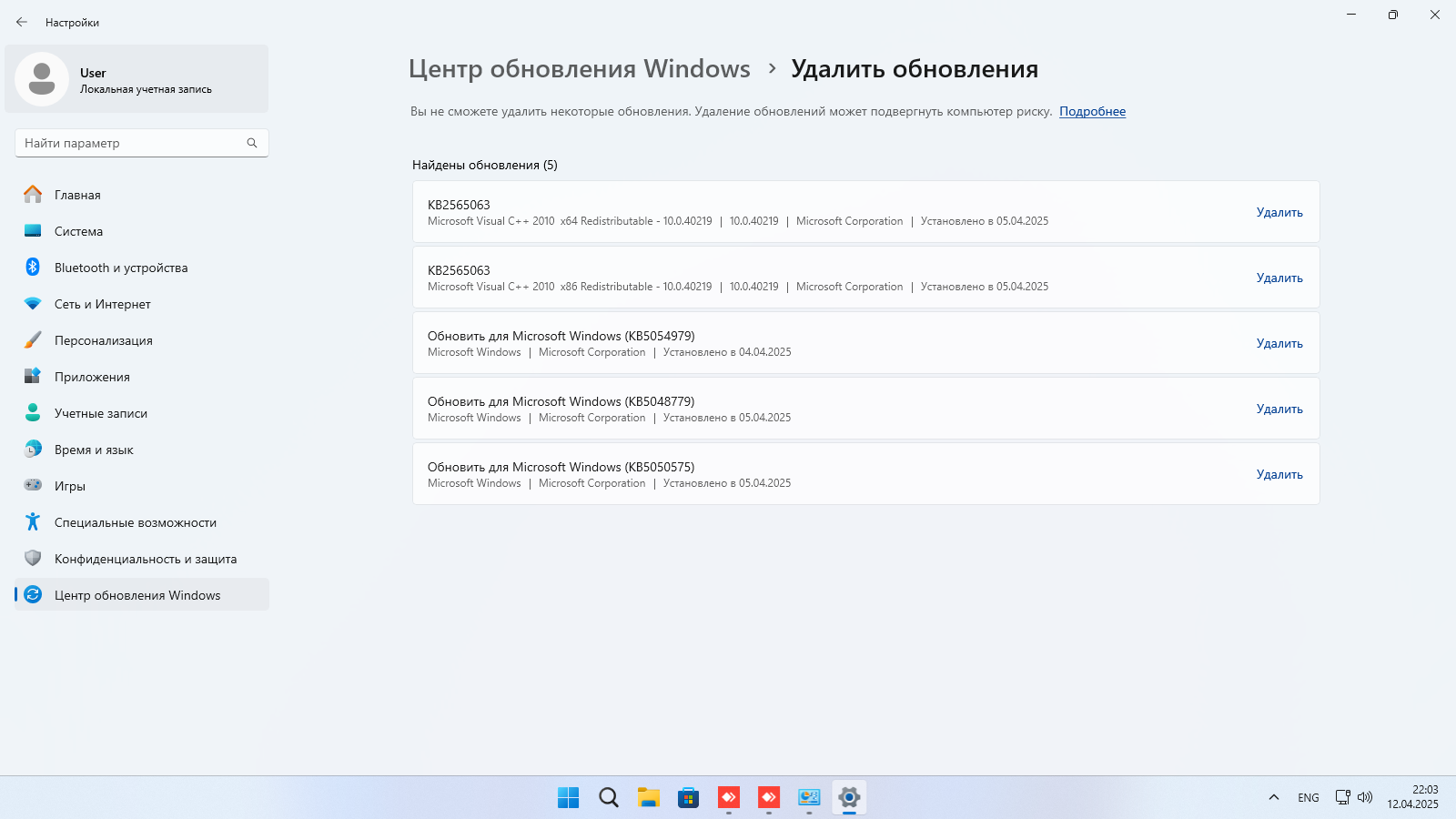Удалить update KB5054979
The width and height of the screenshot is (1456, 819).
pyautogui.click(x=1279, y=343)
